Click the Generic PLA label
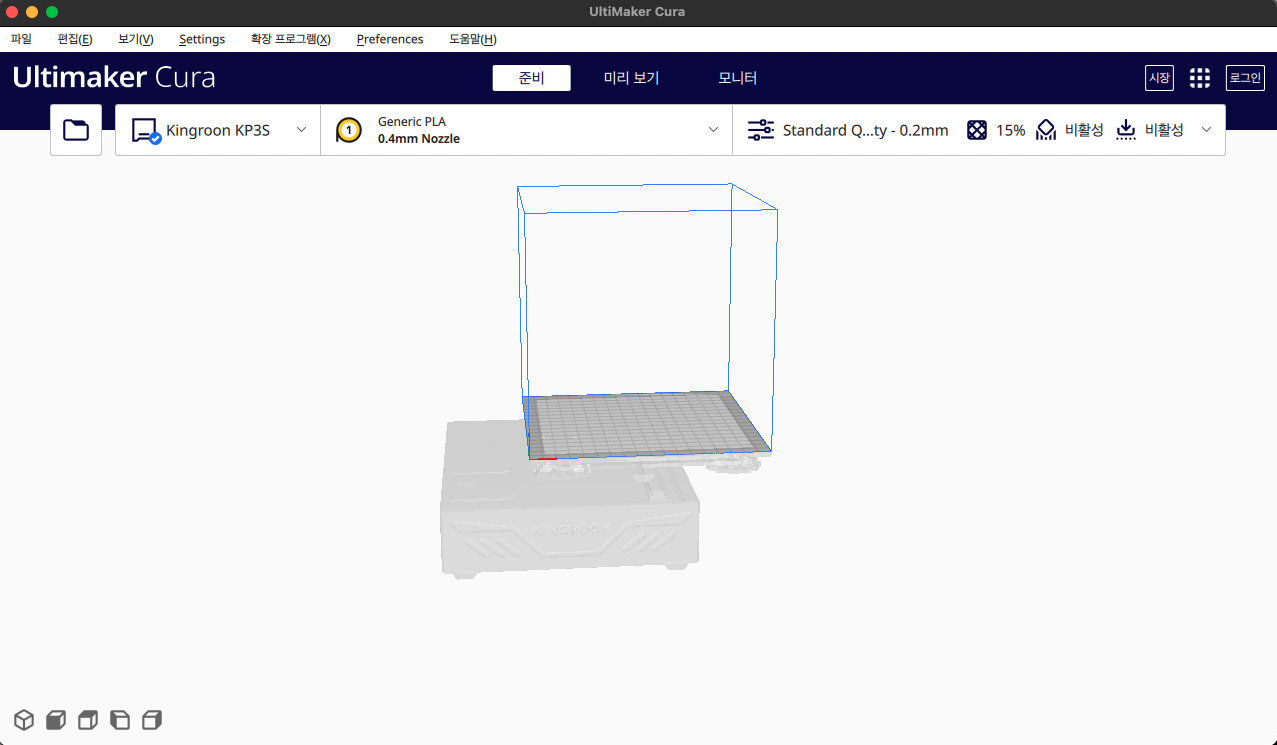This screenshot has width=1277, height=745. (x=411, y=122)
